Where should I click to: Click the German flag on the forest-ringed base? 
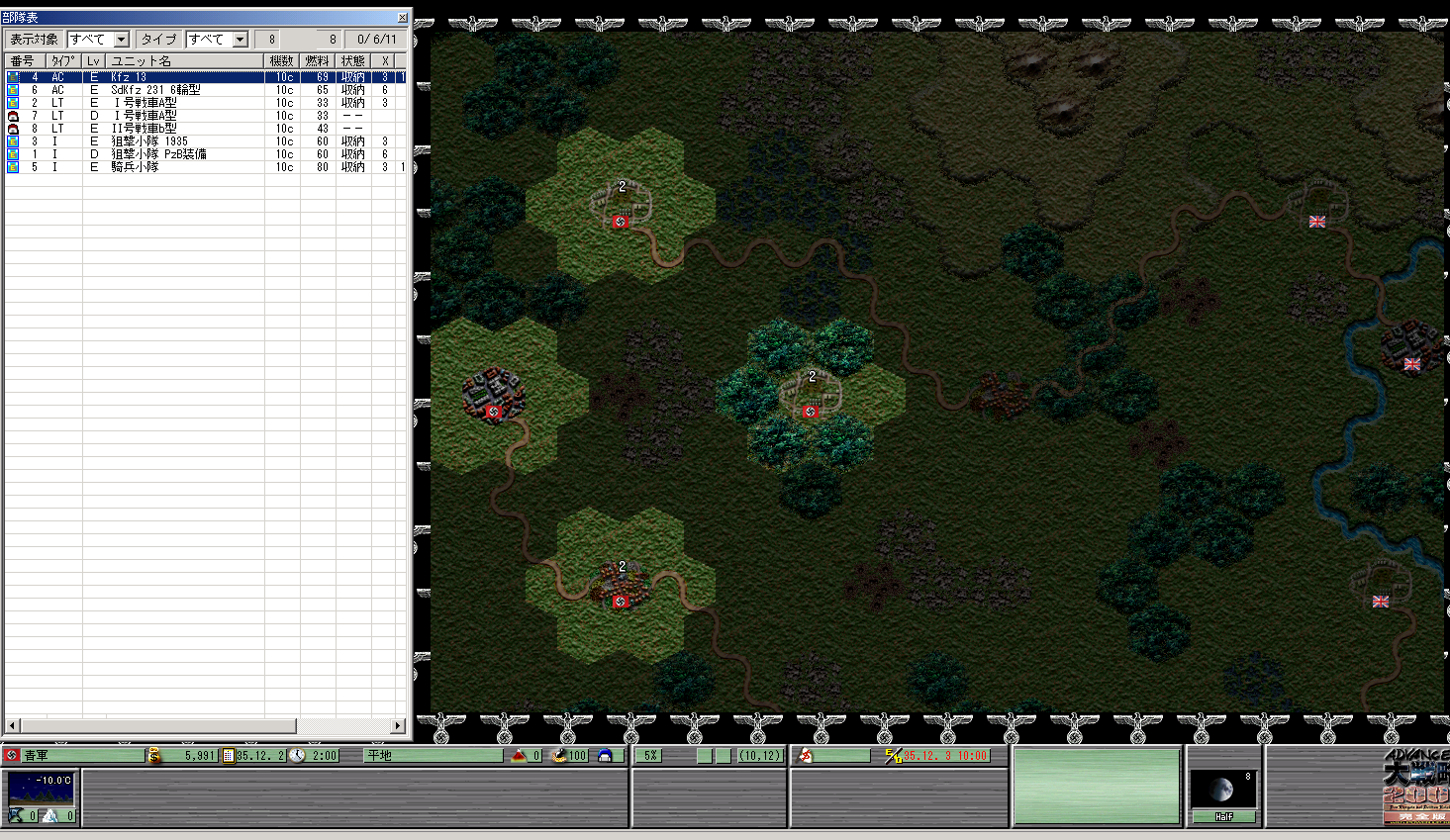click(811, 412)
